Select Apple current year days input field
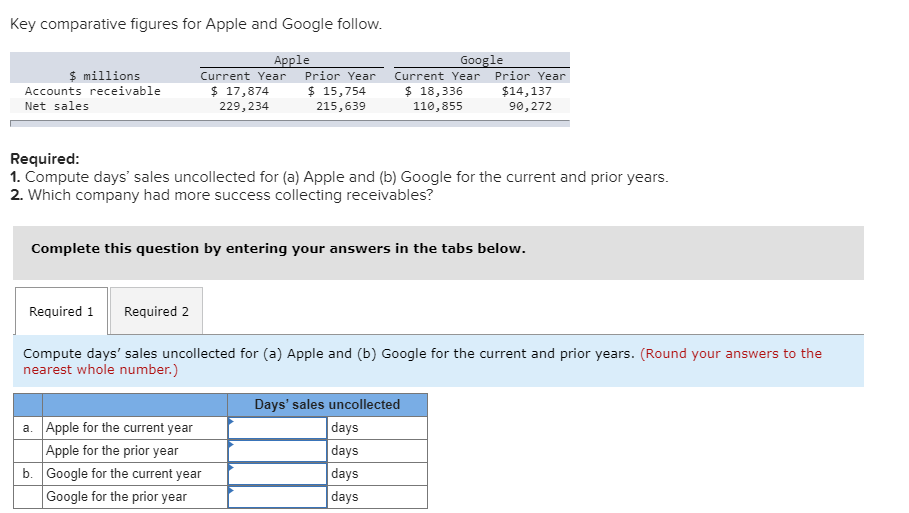 click(278, 428)
